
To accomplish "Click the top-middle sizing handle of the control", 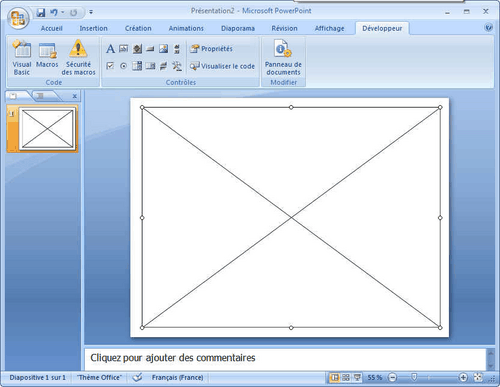I will [291, 107].
